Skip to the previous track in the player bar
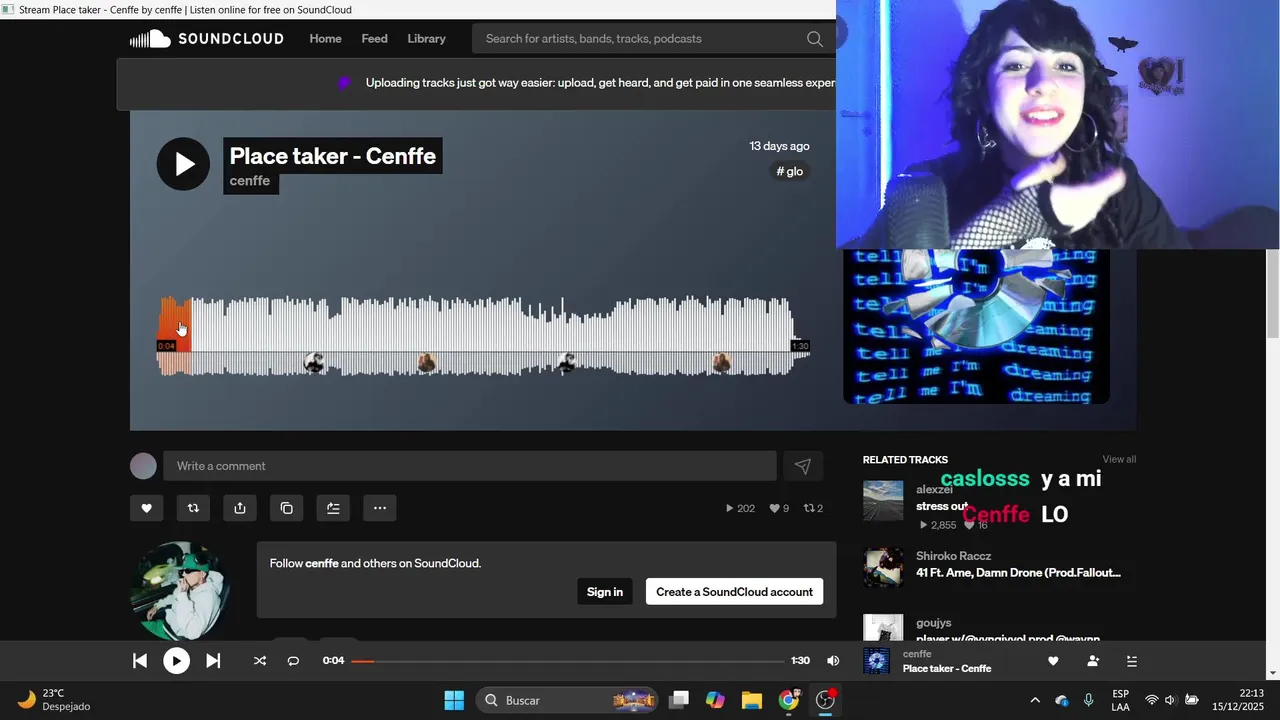Viewport: 1280px width, 720px height. point(140,661)
